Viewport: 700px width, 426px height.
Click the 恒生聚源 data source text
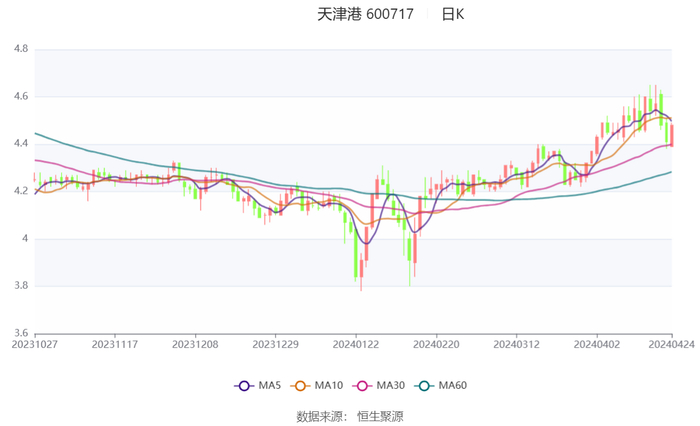tap(381, 415)
